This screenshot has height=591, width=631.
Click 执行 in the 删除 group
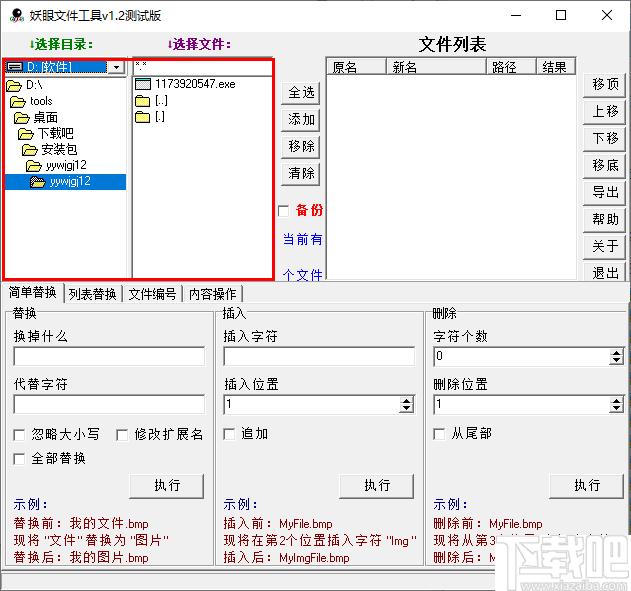[x=587, y=486]
